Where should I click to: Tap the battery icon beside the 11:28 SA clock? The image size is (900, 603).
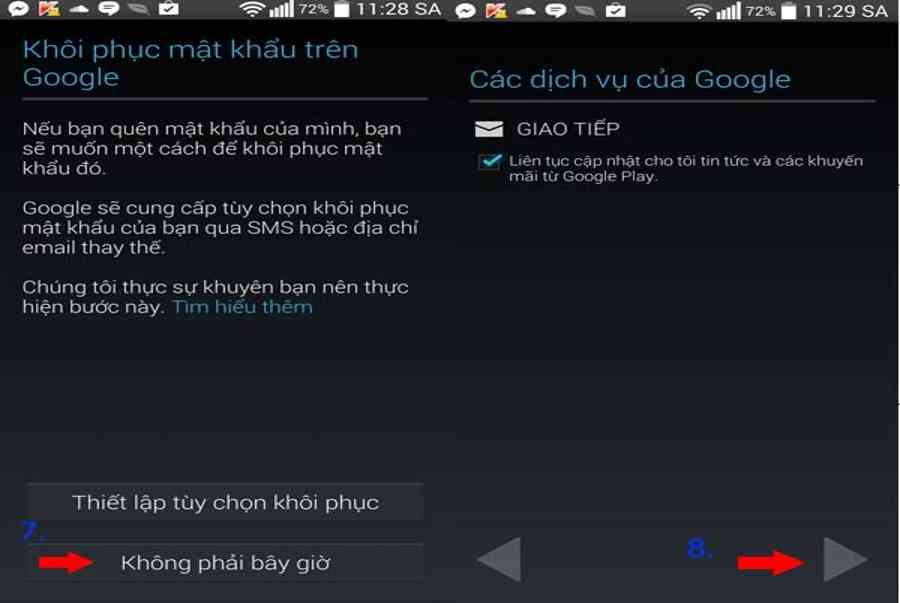pyautogui.click(x=342, y=9)
